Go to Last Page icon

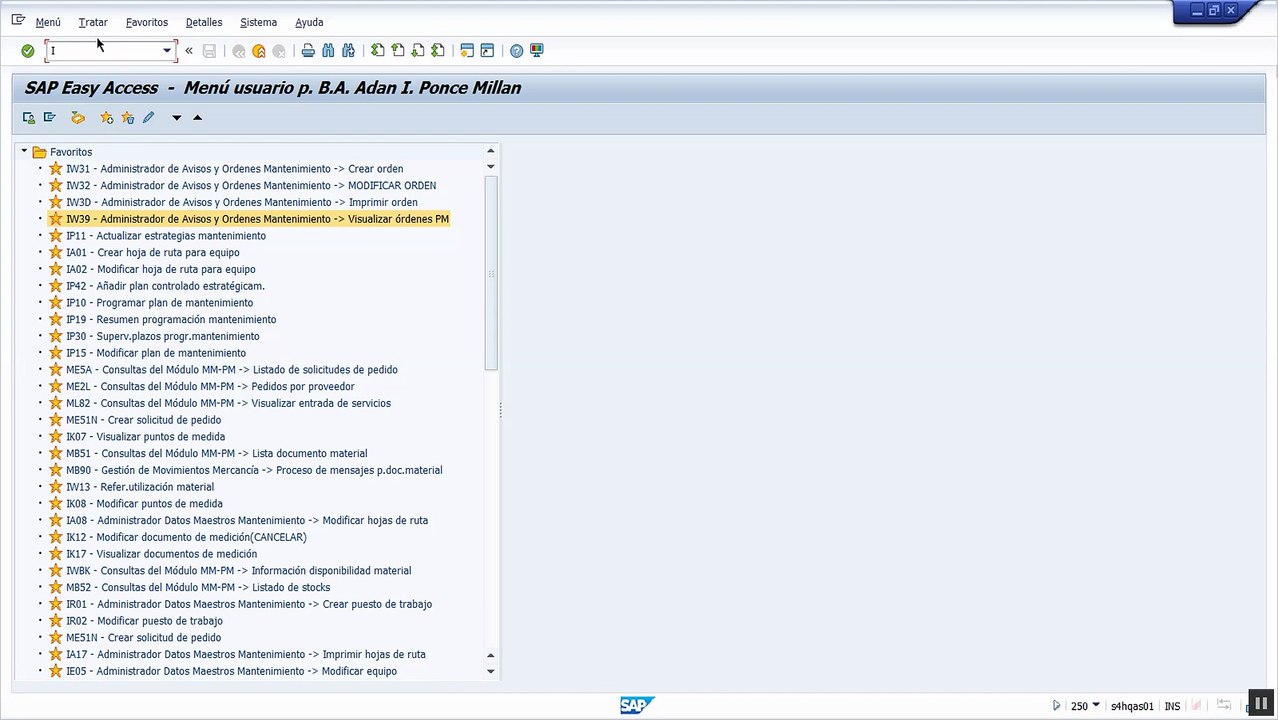[437, 51]
